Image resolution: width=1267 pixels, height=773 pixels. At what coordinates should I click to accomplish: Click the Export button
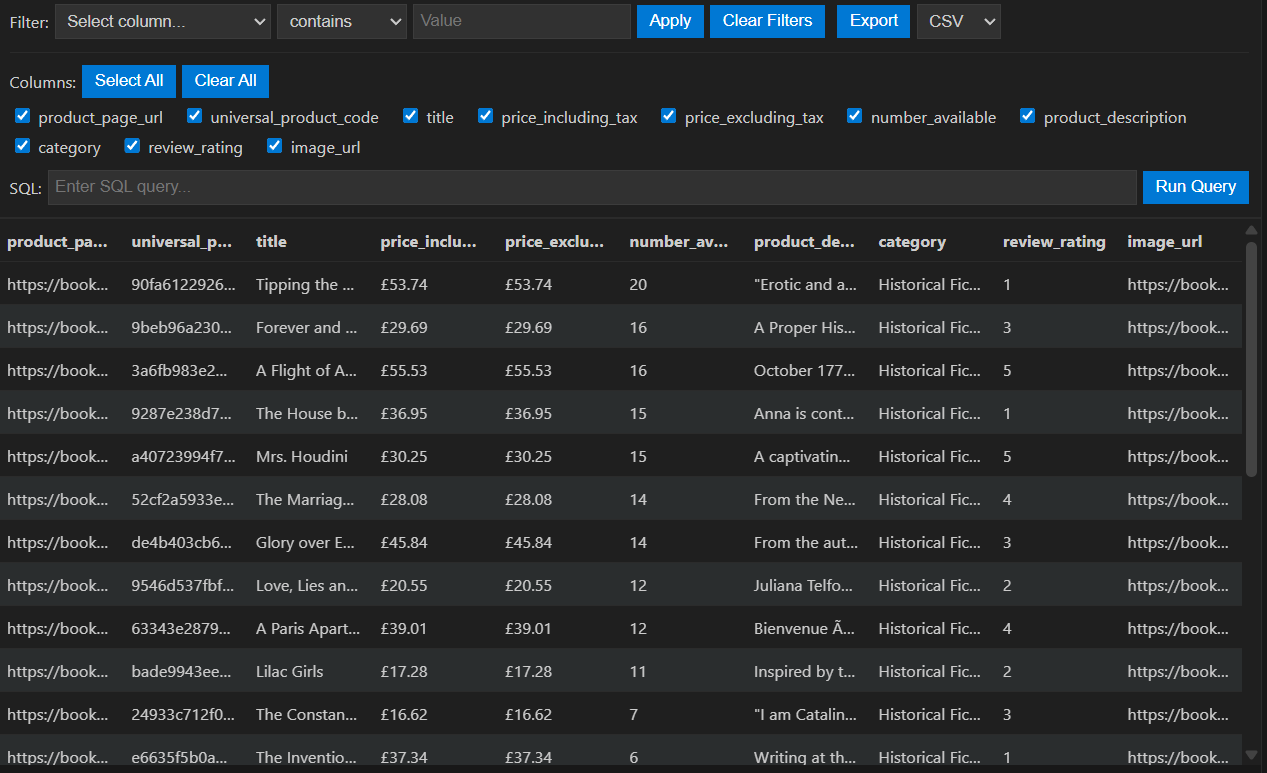[873, 21]
